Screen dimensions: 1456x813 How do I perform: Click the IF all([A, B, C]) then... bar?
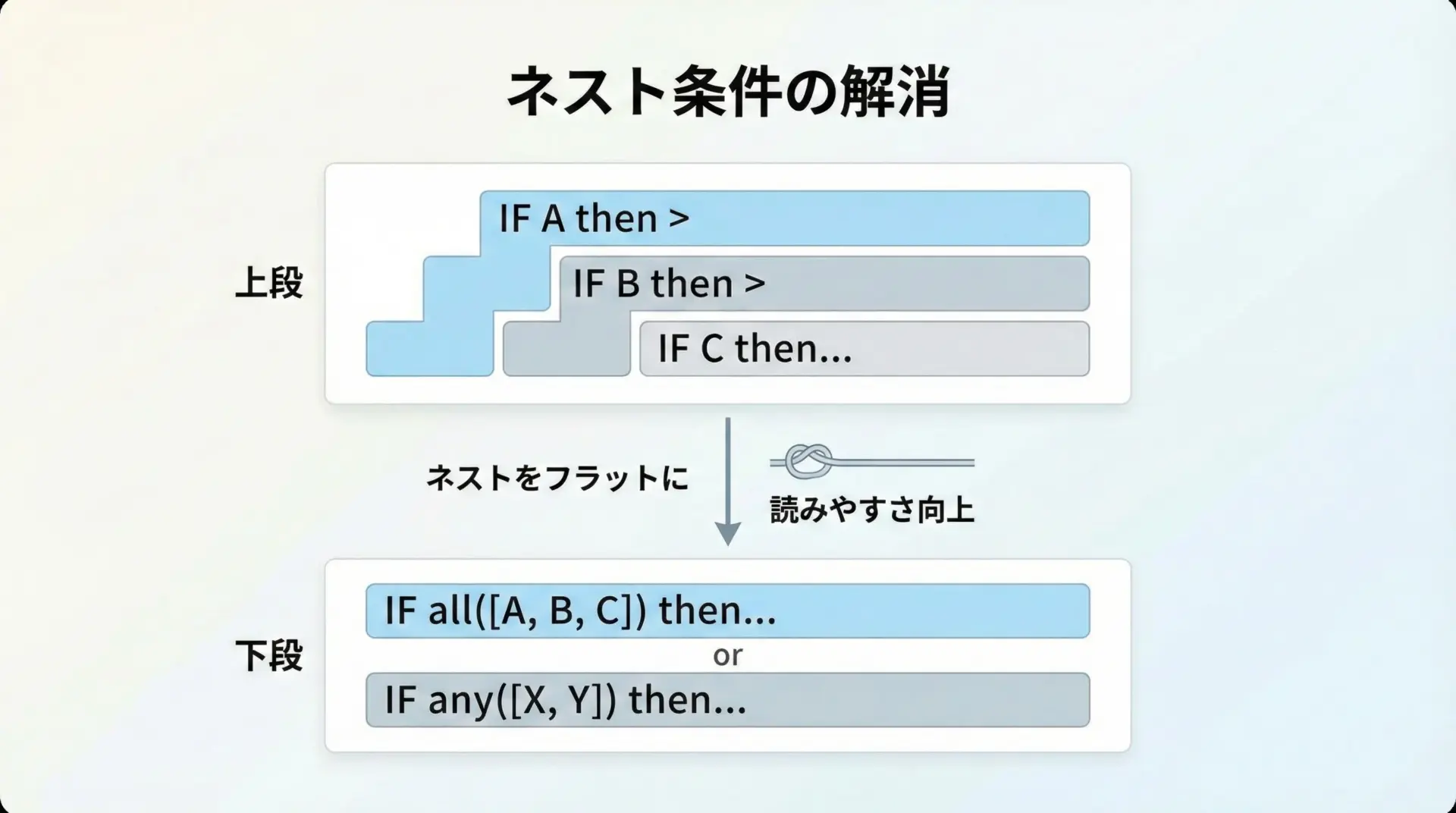(x=910, y=611)
